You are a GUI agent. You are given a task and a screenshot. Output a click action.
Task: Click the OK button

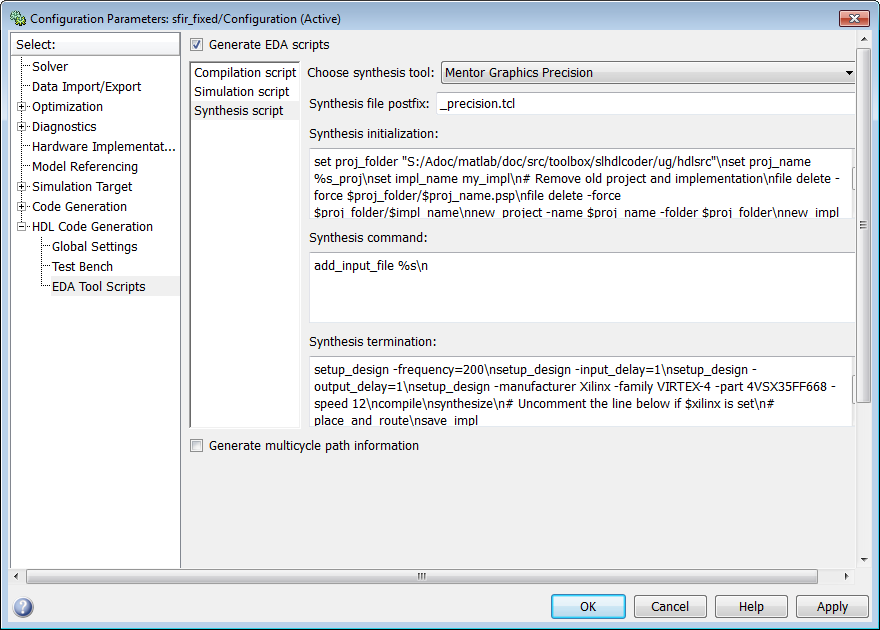(588, 606)
